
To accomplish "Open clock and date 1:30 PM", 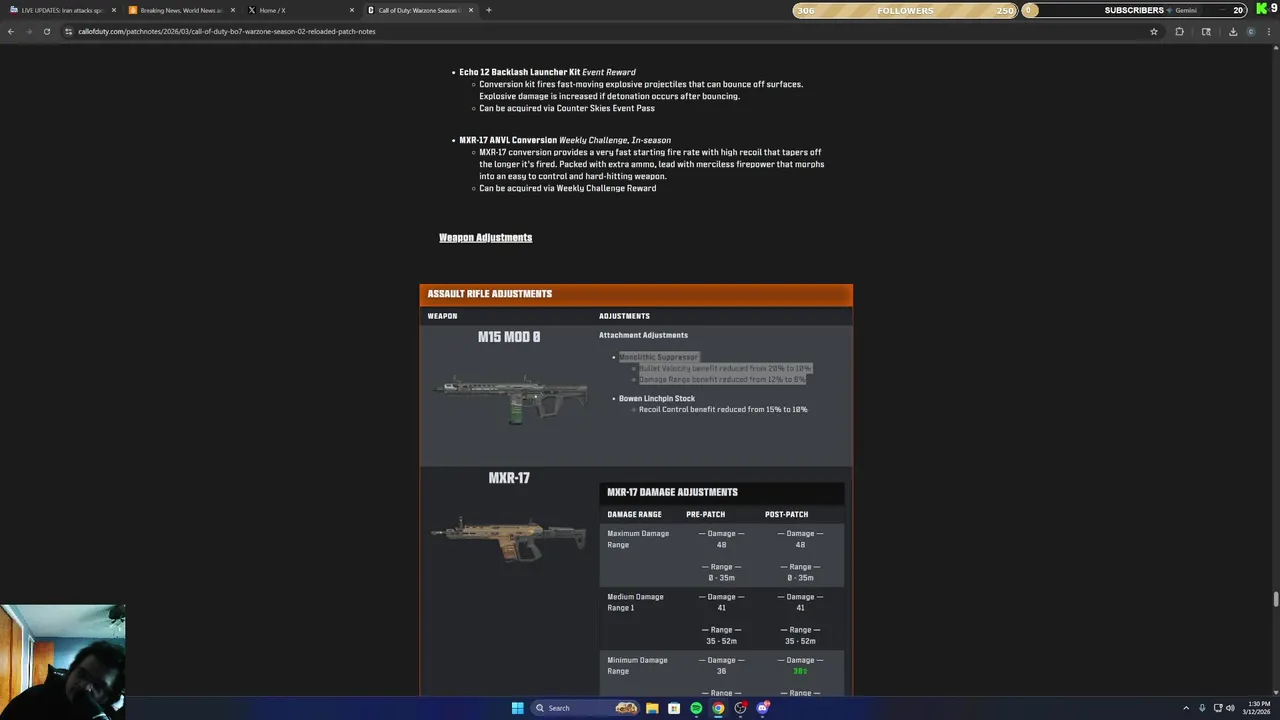I will (x=1258, y=708).
